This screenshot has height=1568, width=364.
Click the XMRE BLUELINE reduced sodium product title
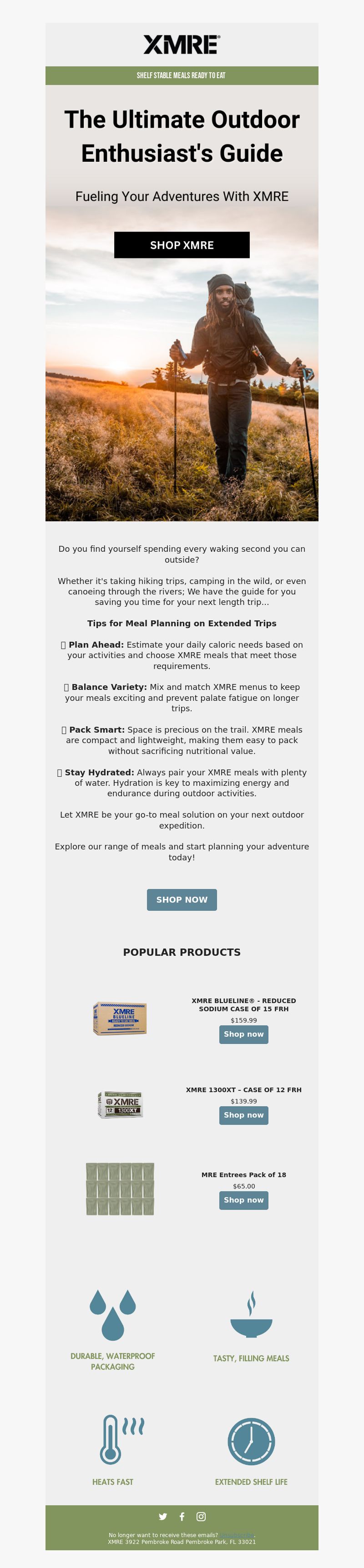pyautogui.click(x=244, y=1004)
